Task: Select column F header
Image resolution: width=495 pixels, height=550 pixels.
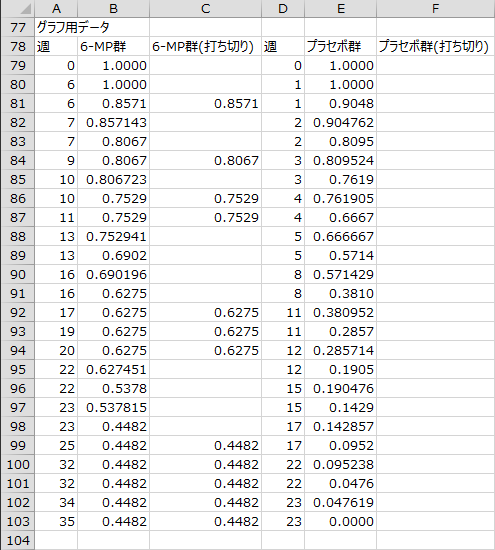Action: (x=435, y=8)
